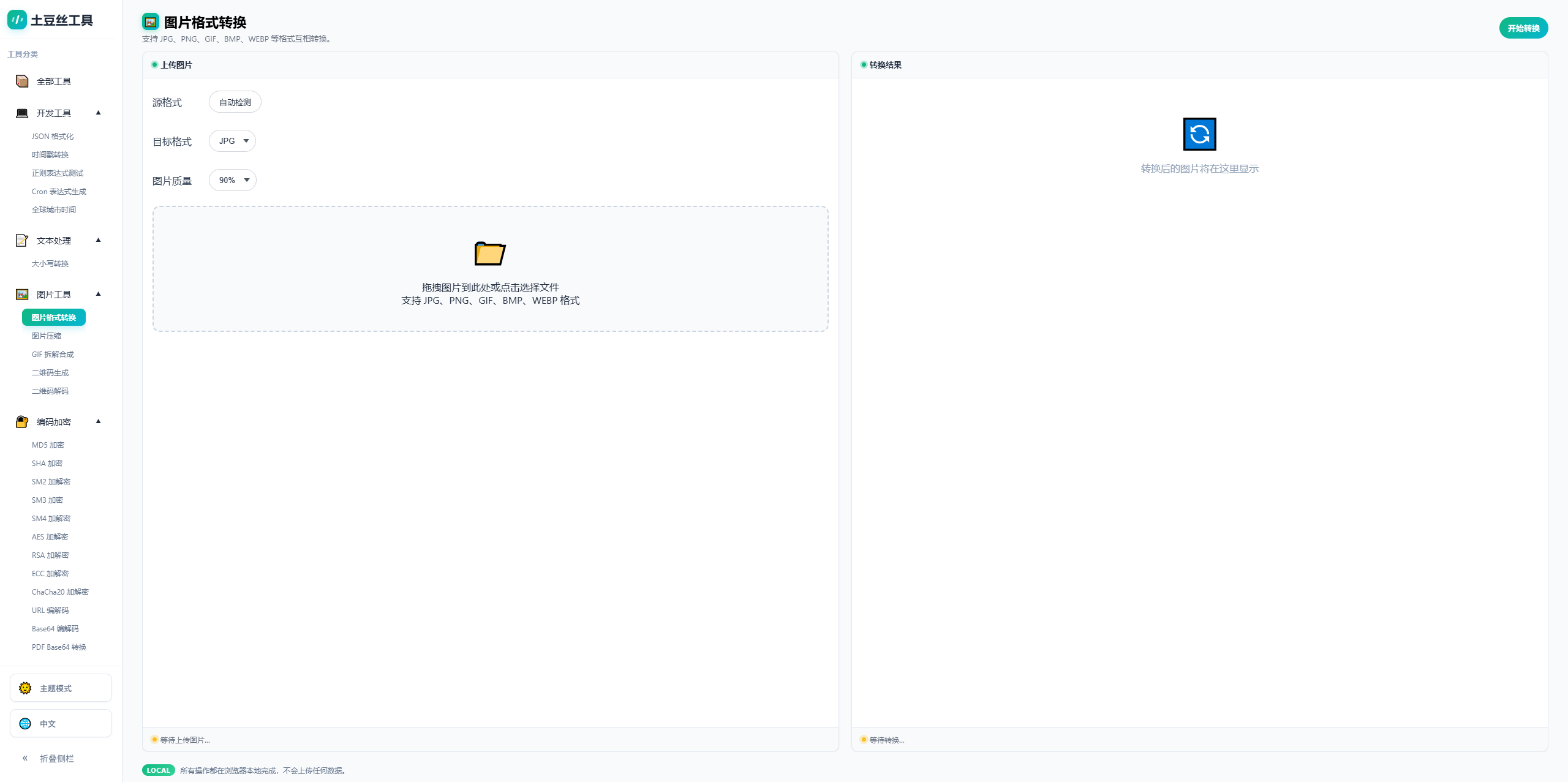This screenshot has width=1568, height=782.
Task: Click the collapse sidebar double-chevron icon
Action: click(25, 758)
